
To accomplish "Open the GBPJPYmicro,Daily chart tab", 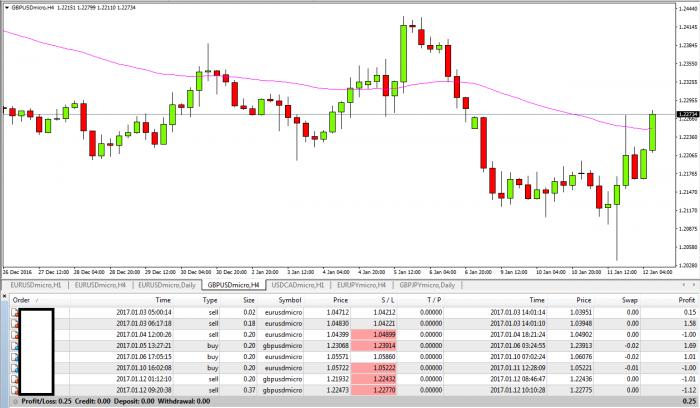I will pyautogui.click(x=427, y=285).
